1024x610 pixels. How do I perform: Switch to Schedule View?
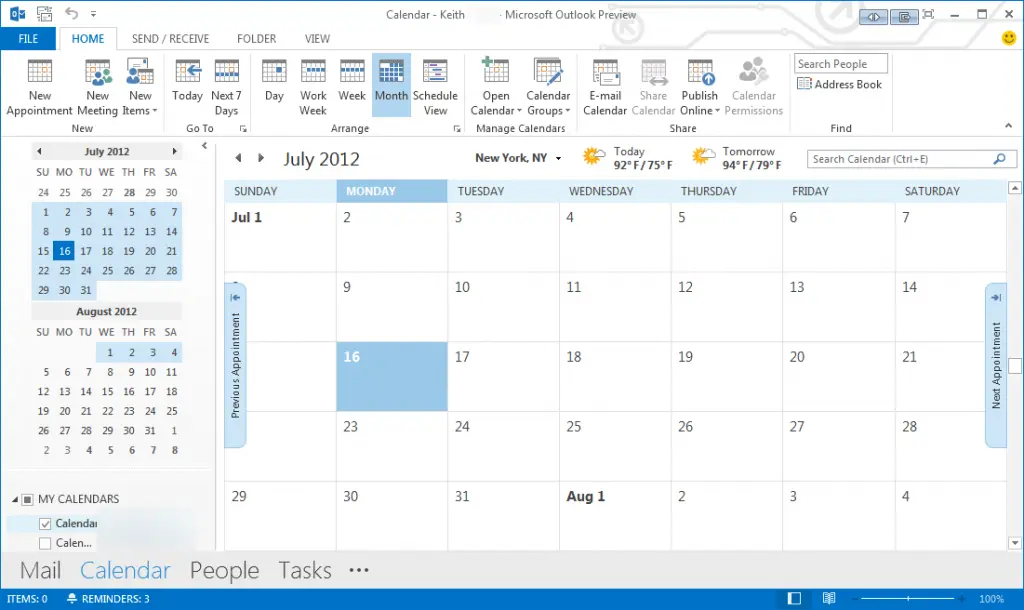(435, 87)
